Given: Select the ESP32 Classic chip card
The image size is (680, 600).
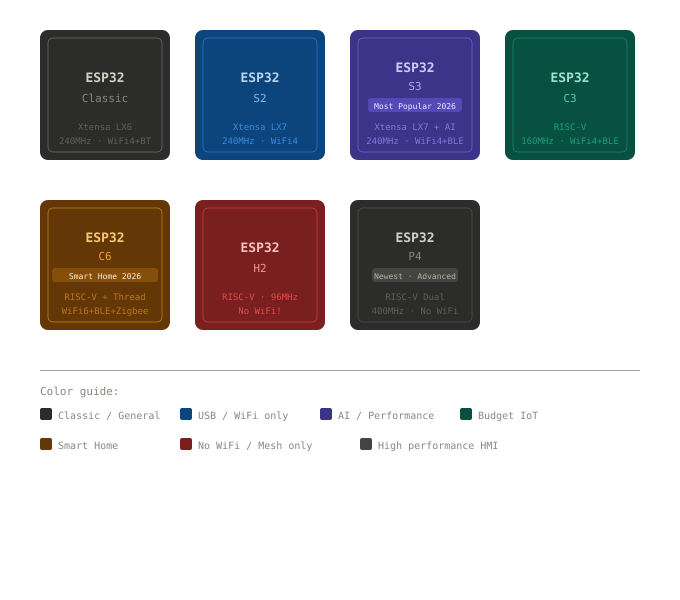Looking at the screenshot, I should point(105,95).
